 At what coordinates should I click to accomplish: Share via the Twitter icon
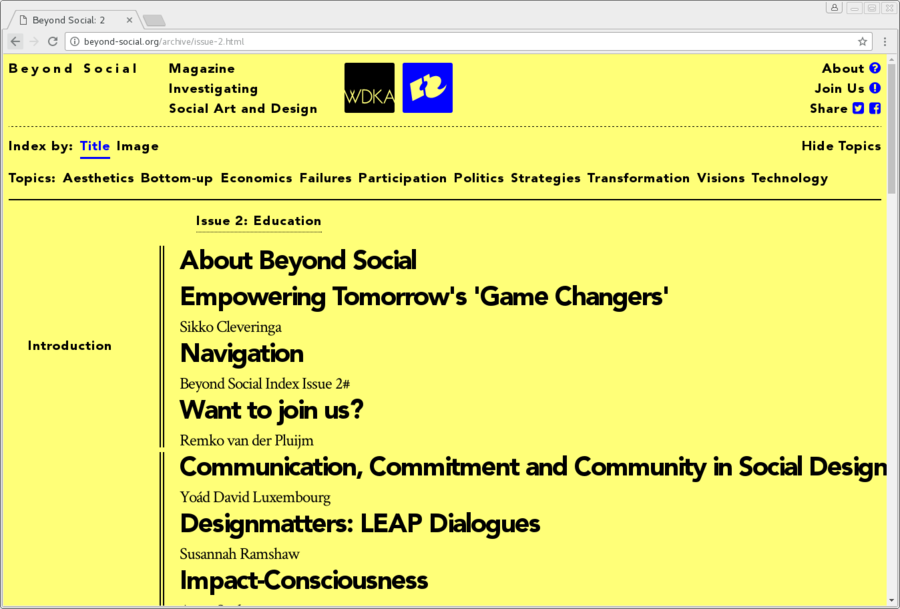pos(858,108)
